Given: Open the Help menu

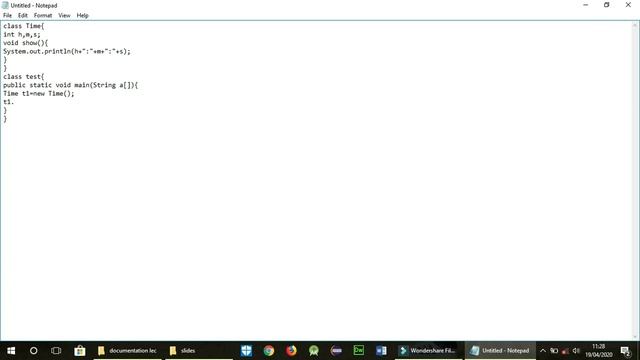Looking at the screenshot, I should pyautogui.click(x=82, y=16).
